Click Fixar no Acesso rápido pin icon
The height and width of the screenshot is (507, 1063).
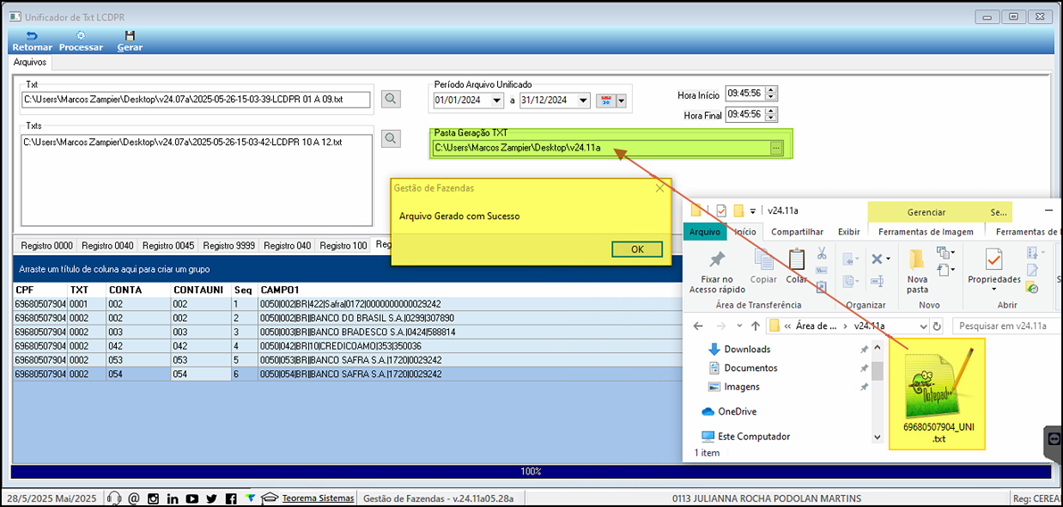(x=717, y=260)
